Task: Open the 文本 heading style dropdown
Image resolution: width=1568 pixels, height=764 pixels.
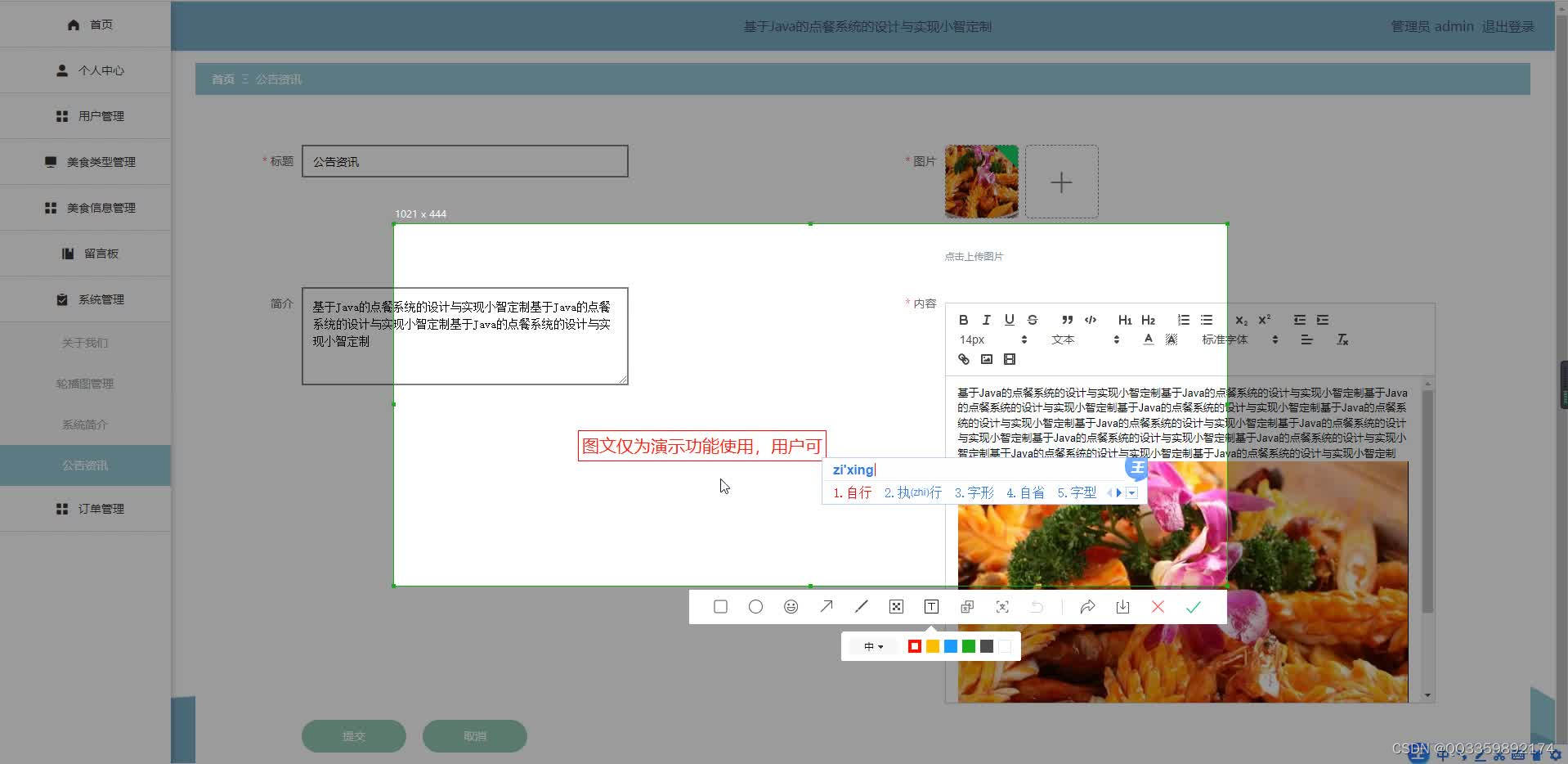Action: [1085, 339]
